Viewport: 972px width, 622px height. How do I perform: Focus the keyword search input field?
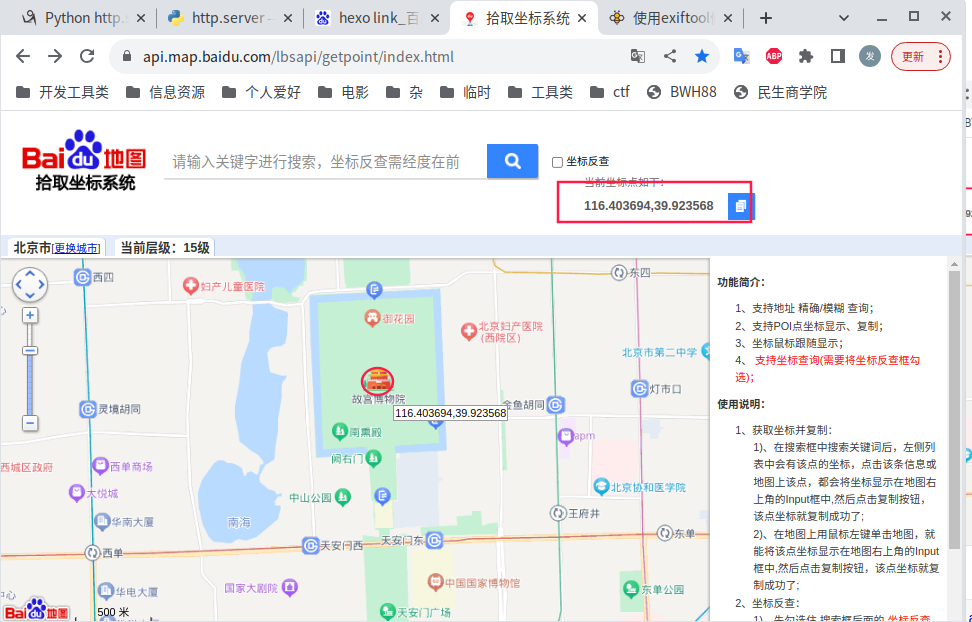pos(325,162)
